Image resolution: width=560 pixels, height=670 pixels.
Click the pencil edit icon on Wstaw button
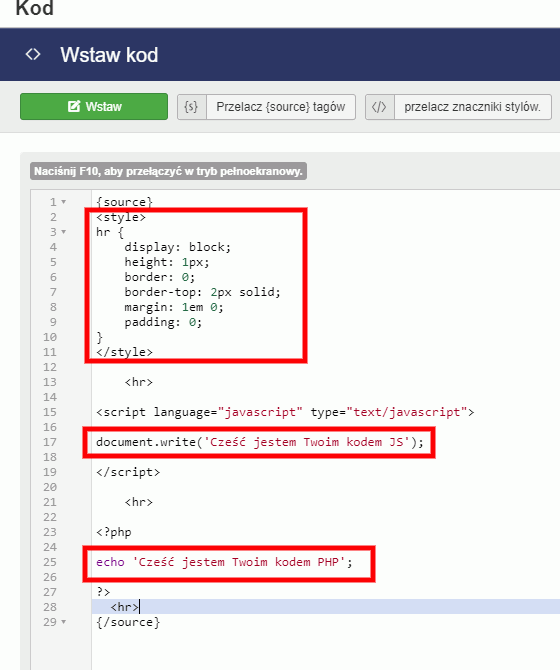(74, 106)
